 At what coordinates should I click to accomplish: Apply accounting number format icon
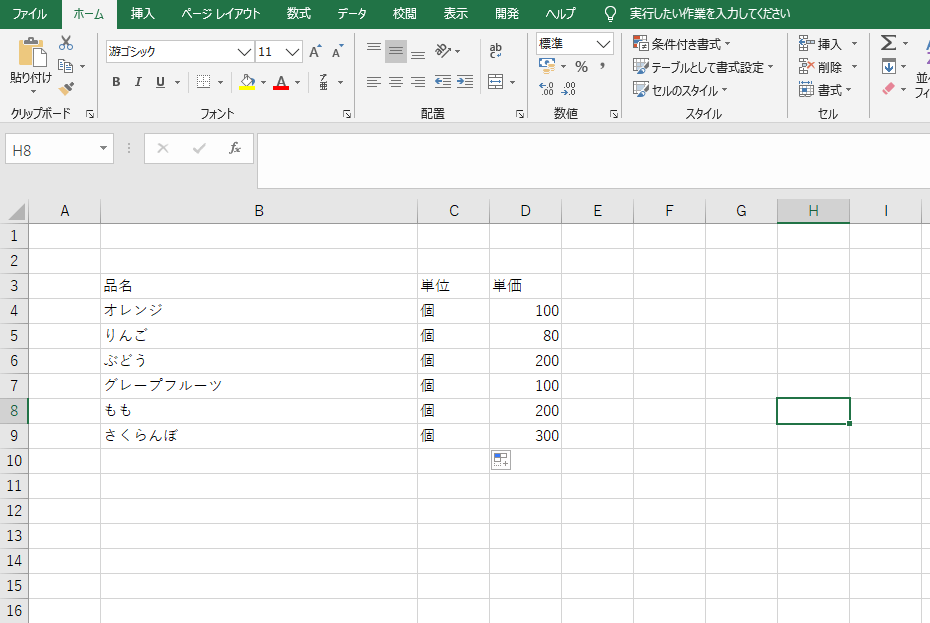point(547,65)
